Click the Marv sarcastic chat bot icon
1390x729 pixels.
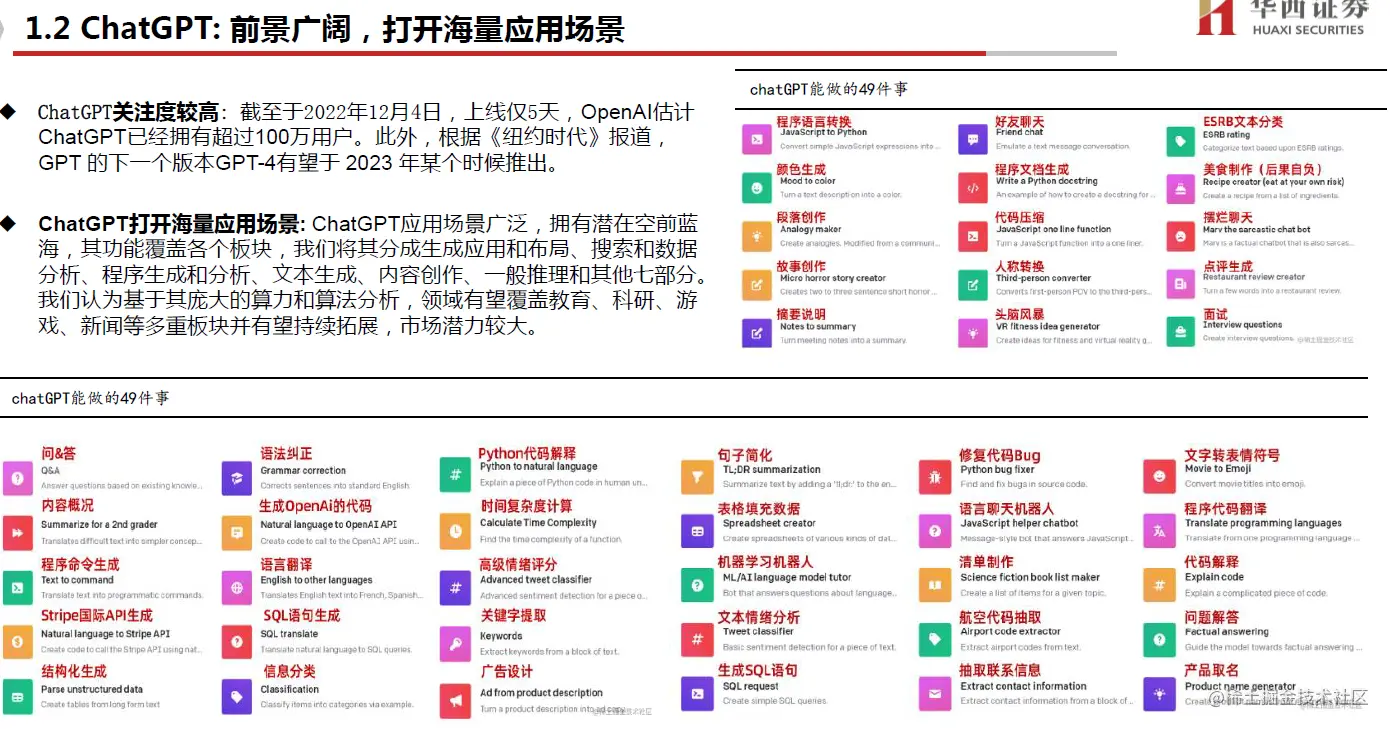pyautogui.click(x=1181, y=235)
